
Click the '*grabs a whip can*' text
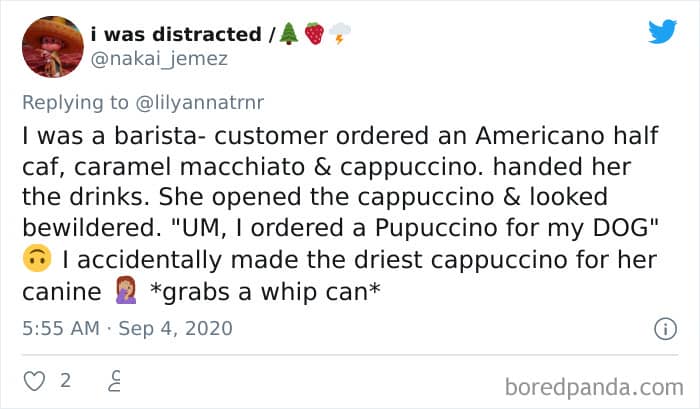coord(265,292)
